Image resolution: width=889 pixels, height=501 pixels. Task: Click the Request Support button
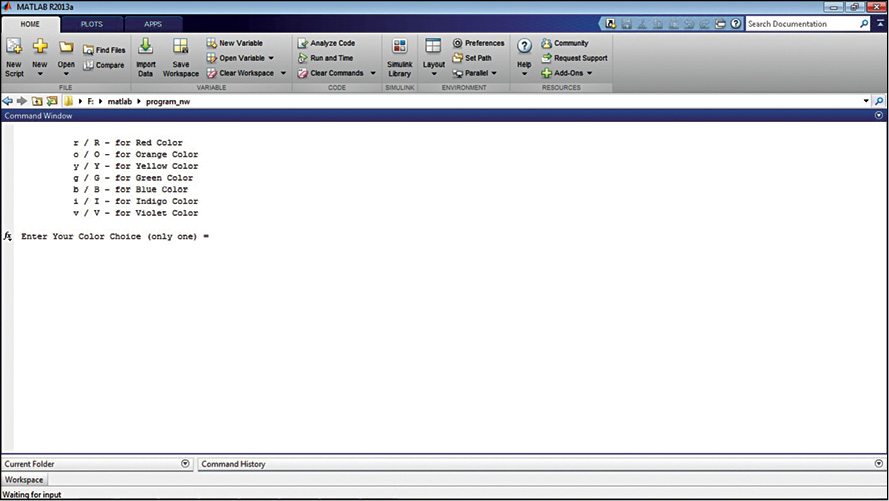point(580,58)
